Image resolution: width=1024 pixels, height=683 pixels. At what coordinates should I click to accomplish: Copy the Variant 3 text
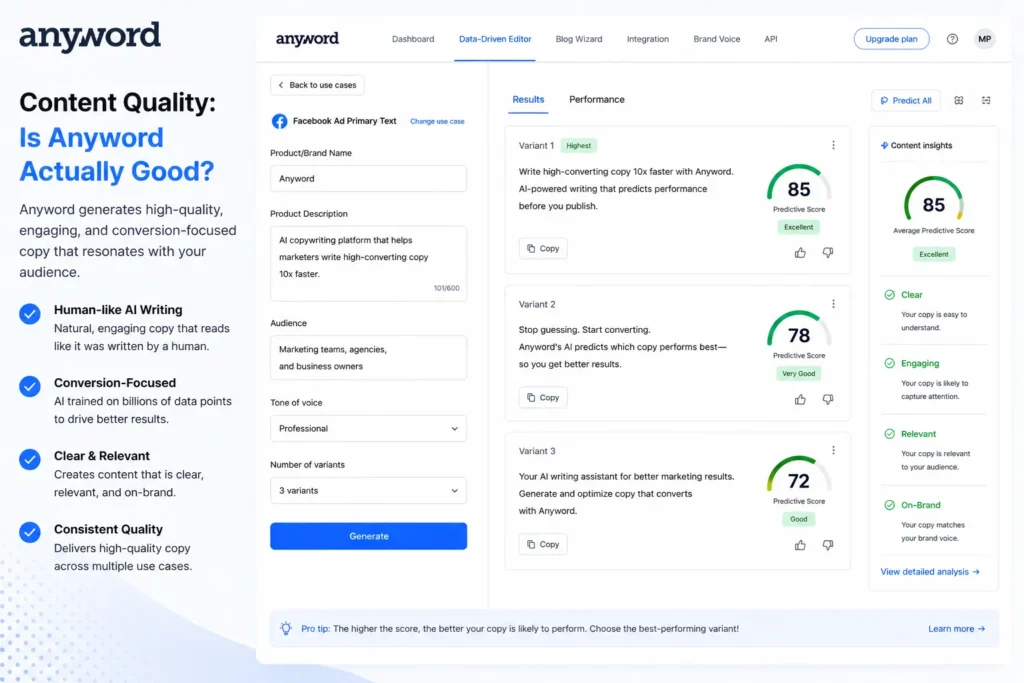pyautogui.click(x=543, y=544)
